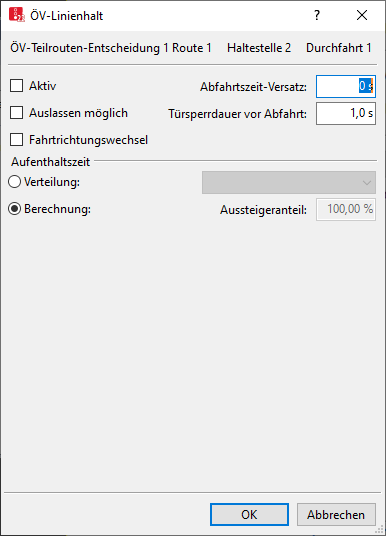Image resolution: width=386 pixels, height=536 pixels.
Task: Click the Abbrechen button
Action: click(x=336, y=514)
